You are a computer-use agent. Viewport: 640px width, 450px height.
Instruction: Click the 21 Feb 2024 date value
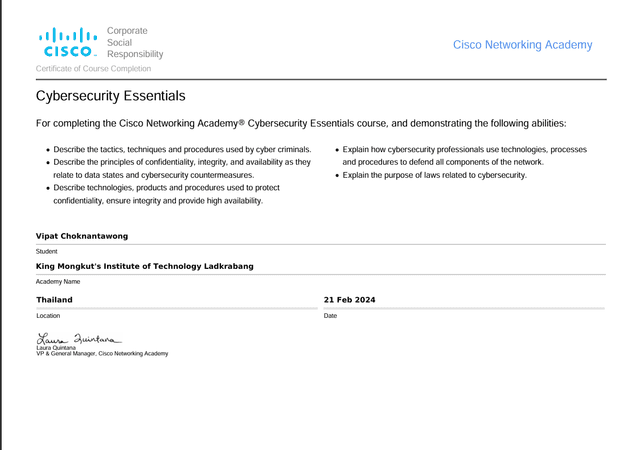click(x=350, y=299)
